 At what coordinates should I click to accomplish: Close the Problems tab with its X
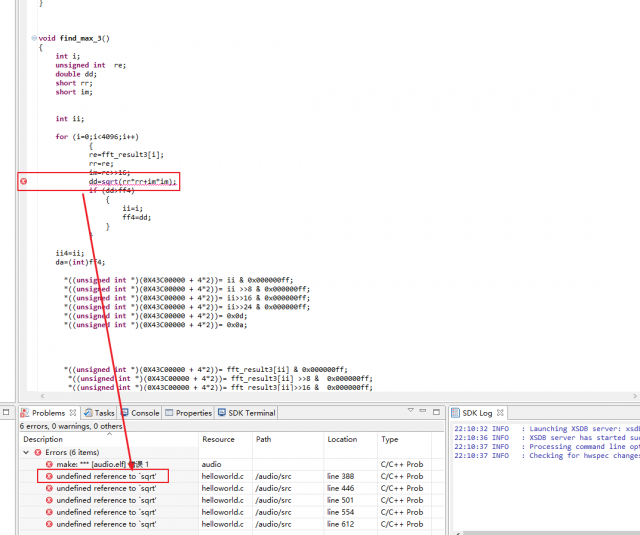point(73,413)
